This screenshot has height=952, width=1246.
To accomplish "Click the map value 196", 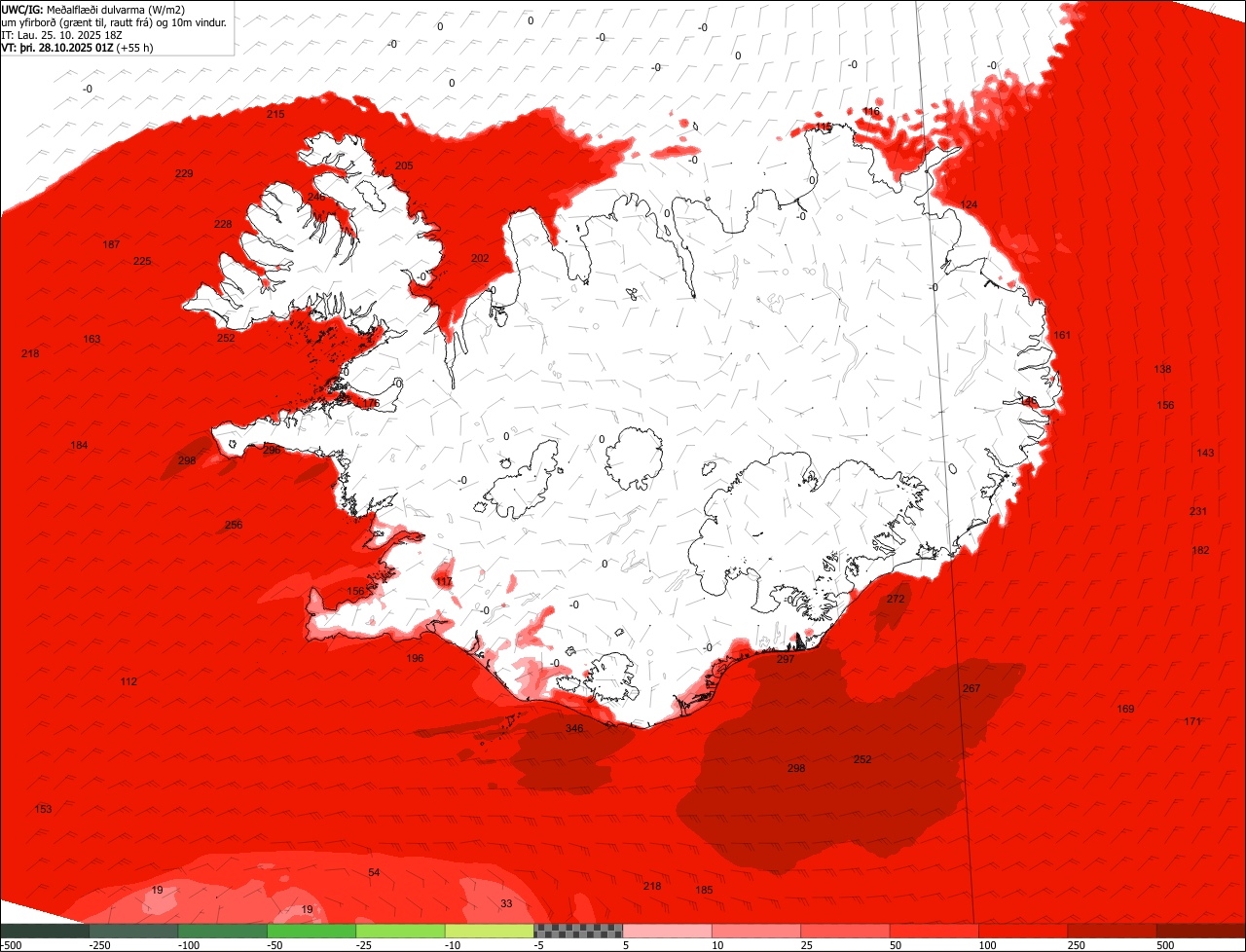I will coord(416,658).
